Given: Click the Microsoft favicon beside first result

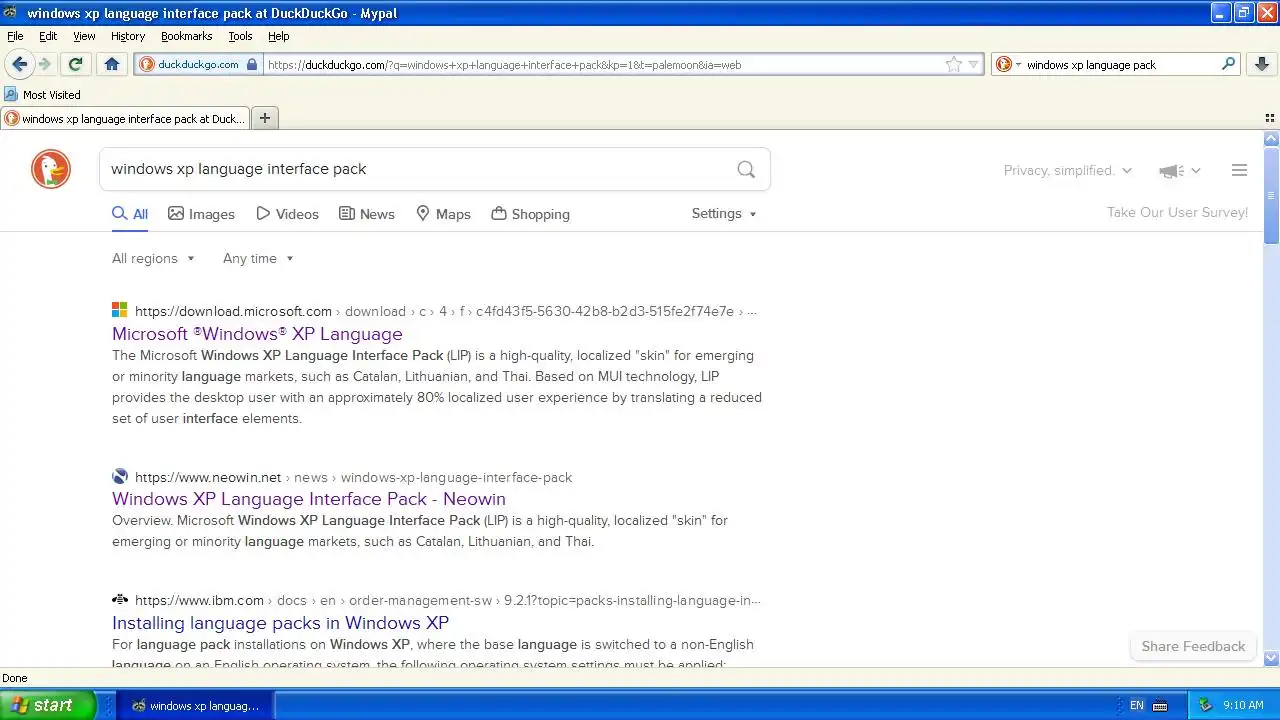Looking at the screenshot, I should pos(120,310).
